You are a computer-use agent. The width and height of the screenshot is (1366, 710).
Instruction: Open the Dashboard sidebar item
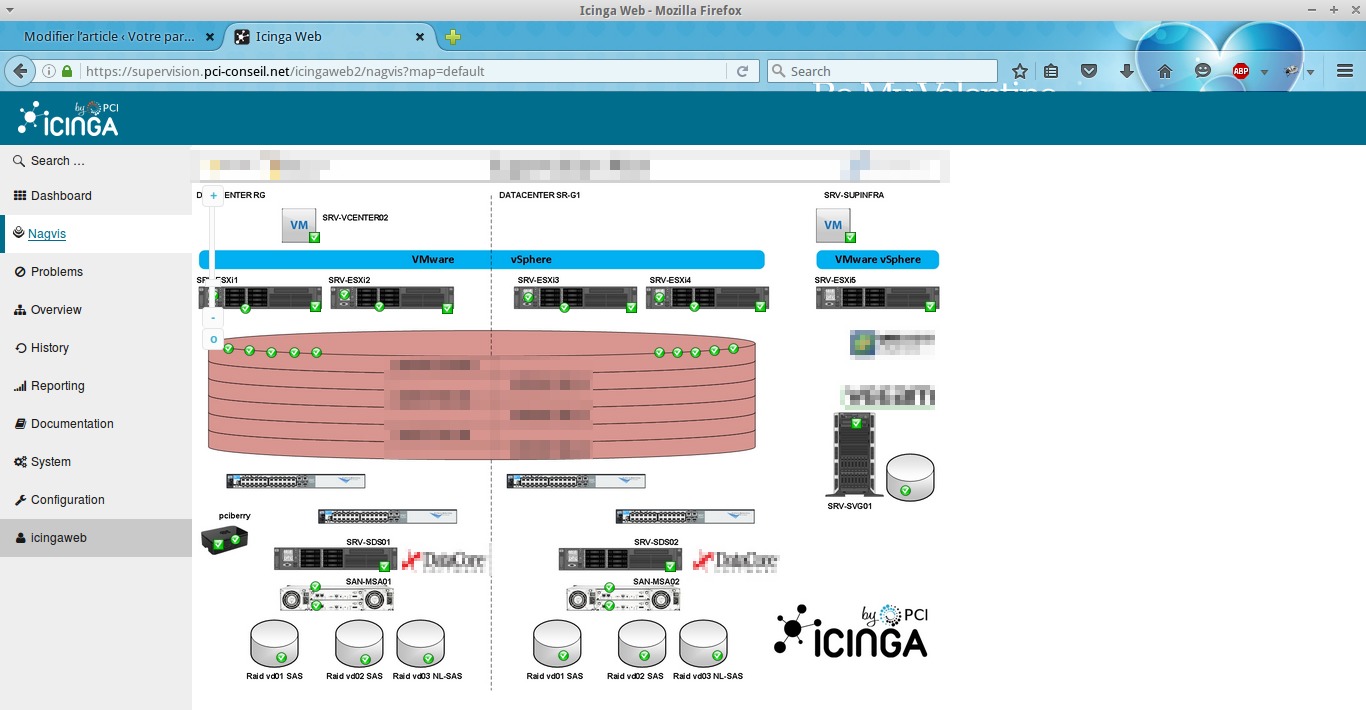pos(60,196)
